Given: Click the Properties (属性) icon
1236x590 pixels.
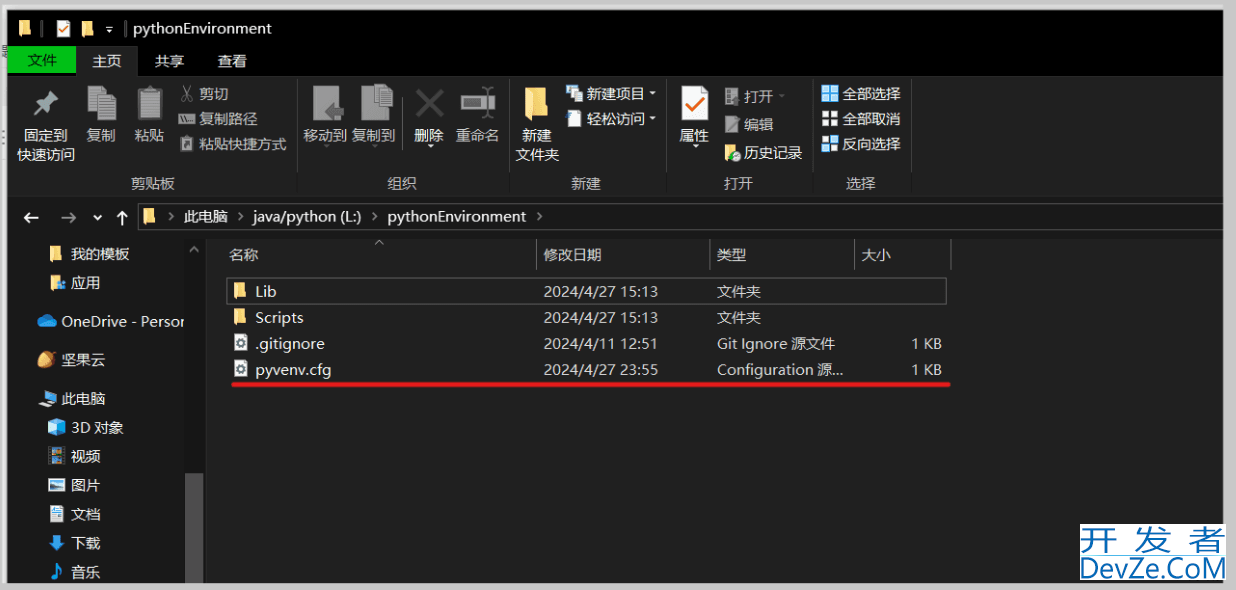Looking at the screenshot, I should 694,104.
